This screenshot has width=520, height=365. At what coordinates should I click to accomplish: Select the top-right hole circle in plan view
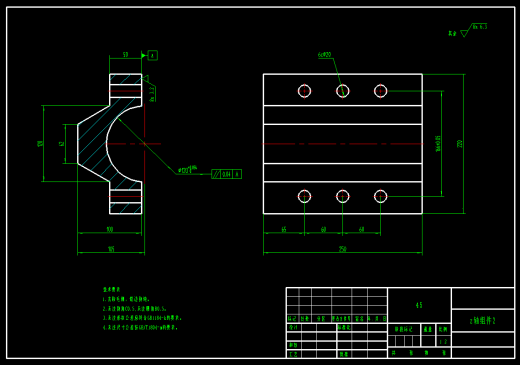pyautogui.click(x=381, y=91)
